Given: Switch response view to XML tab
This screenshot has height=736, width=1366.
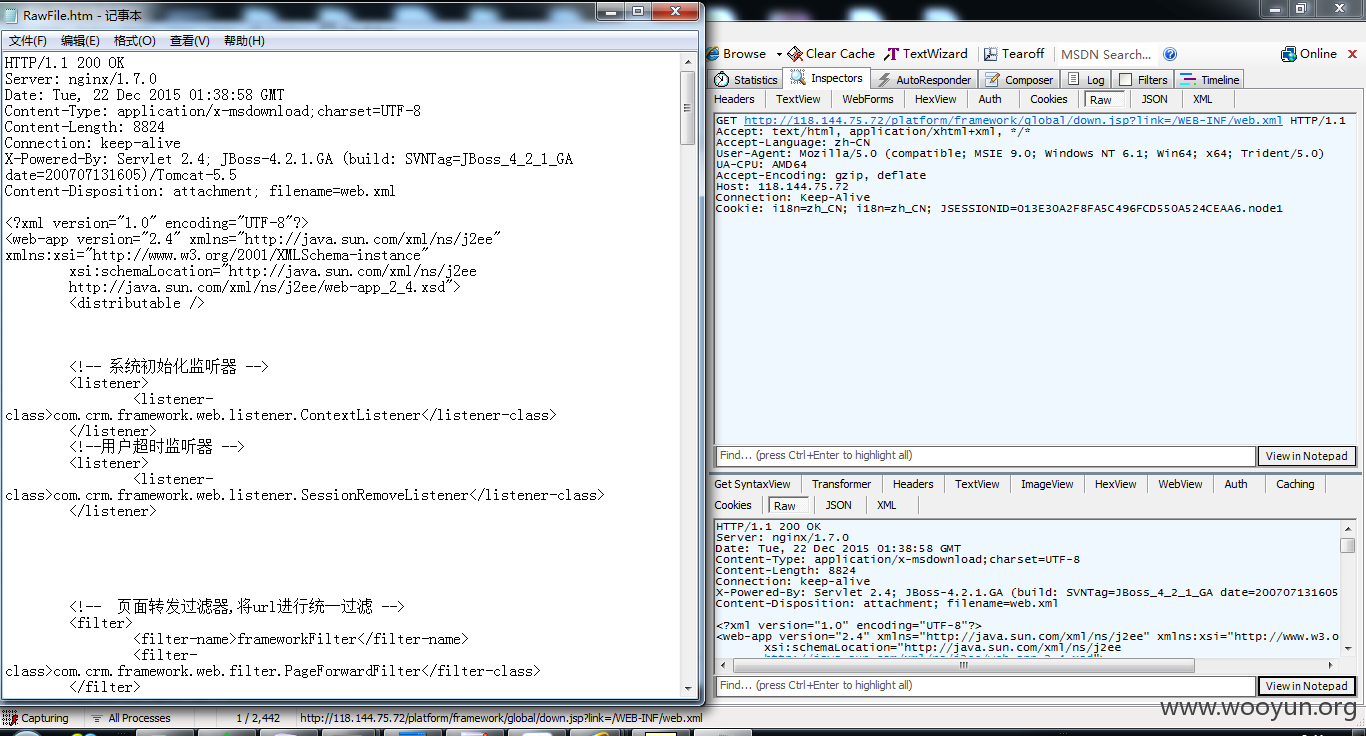Looking at the screenshot, I should click(887, 505).
